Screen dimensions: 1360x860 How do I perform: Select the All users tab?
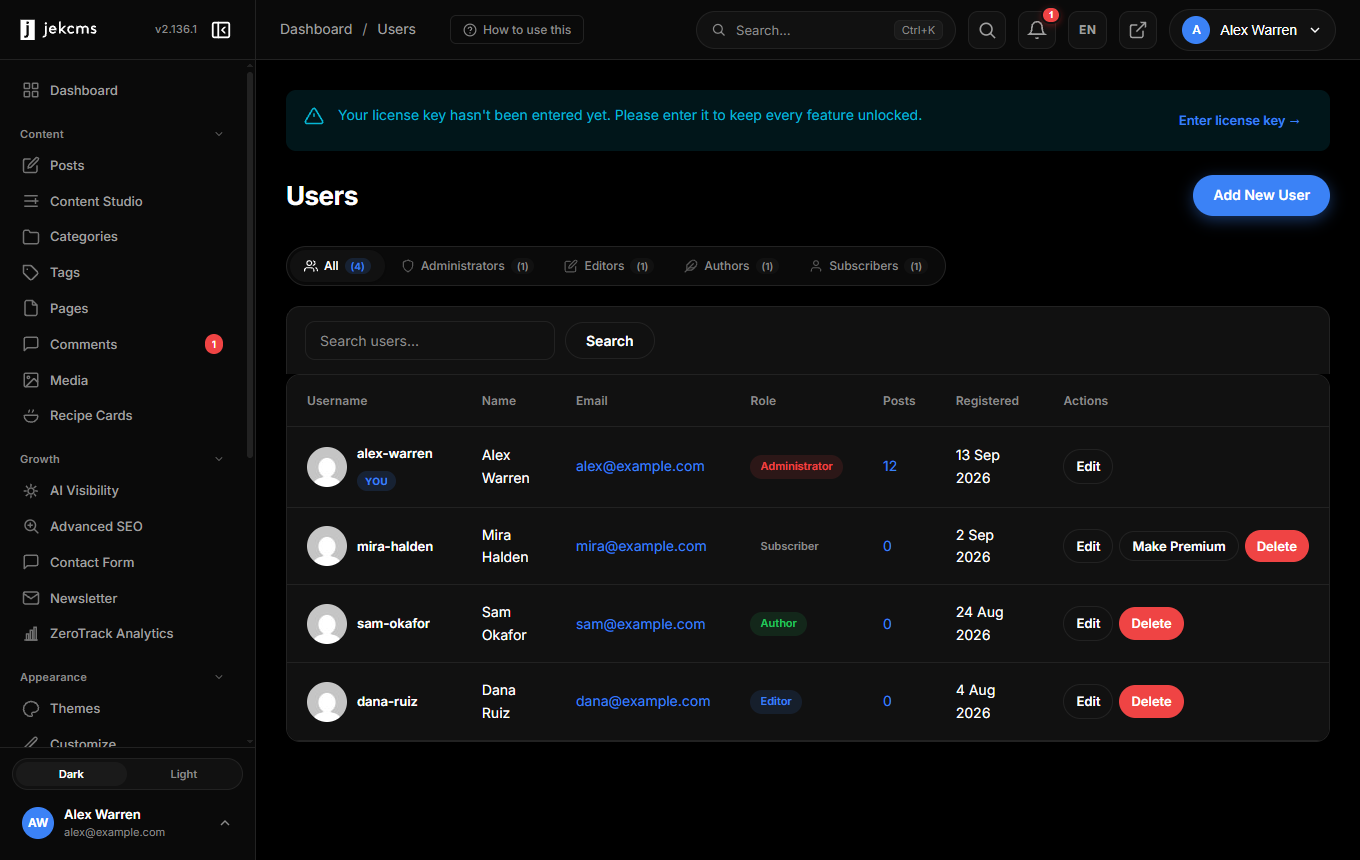coord(337,266)
